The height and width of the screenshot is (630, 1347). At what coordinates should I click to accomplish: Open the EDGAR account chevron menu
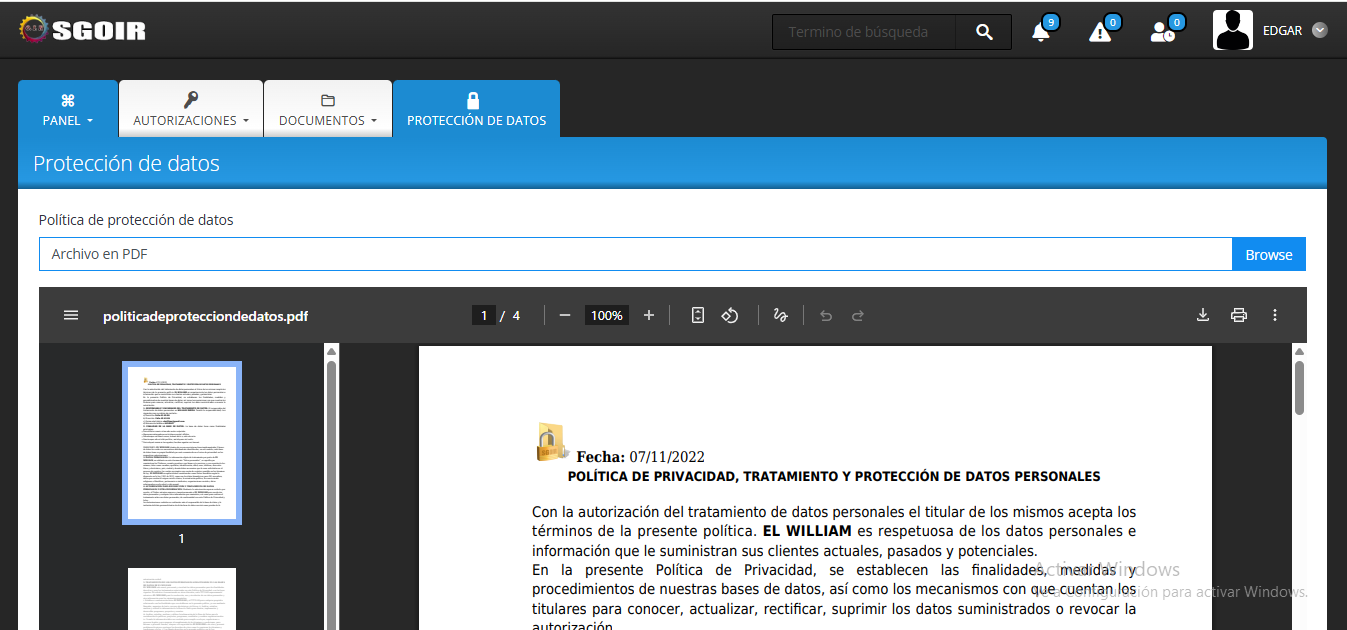tap(1319, 30)
